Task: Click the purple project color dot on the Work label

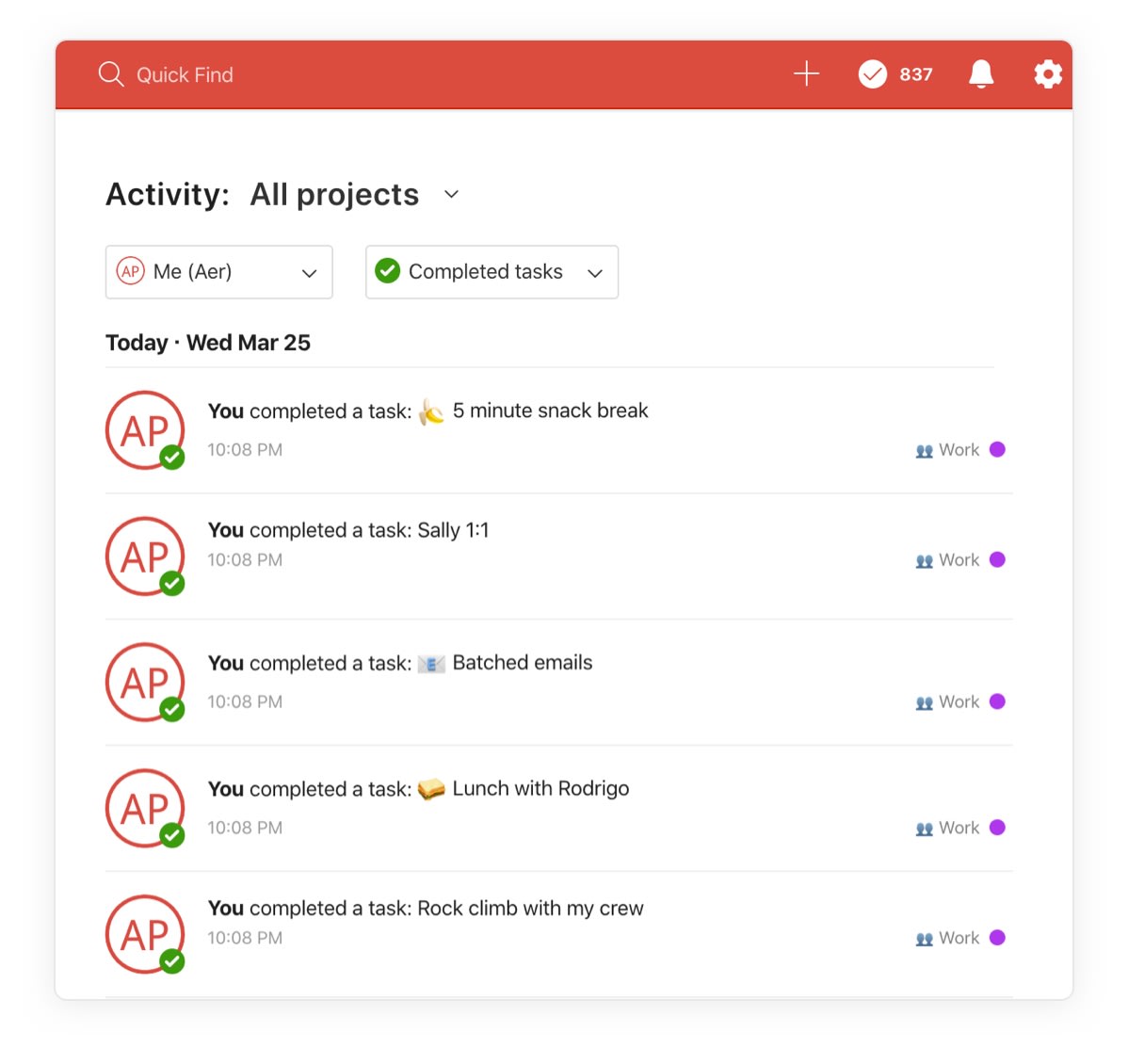Action: 999,449
